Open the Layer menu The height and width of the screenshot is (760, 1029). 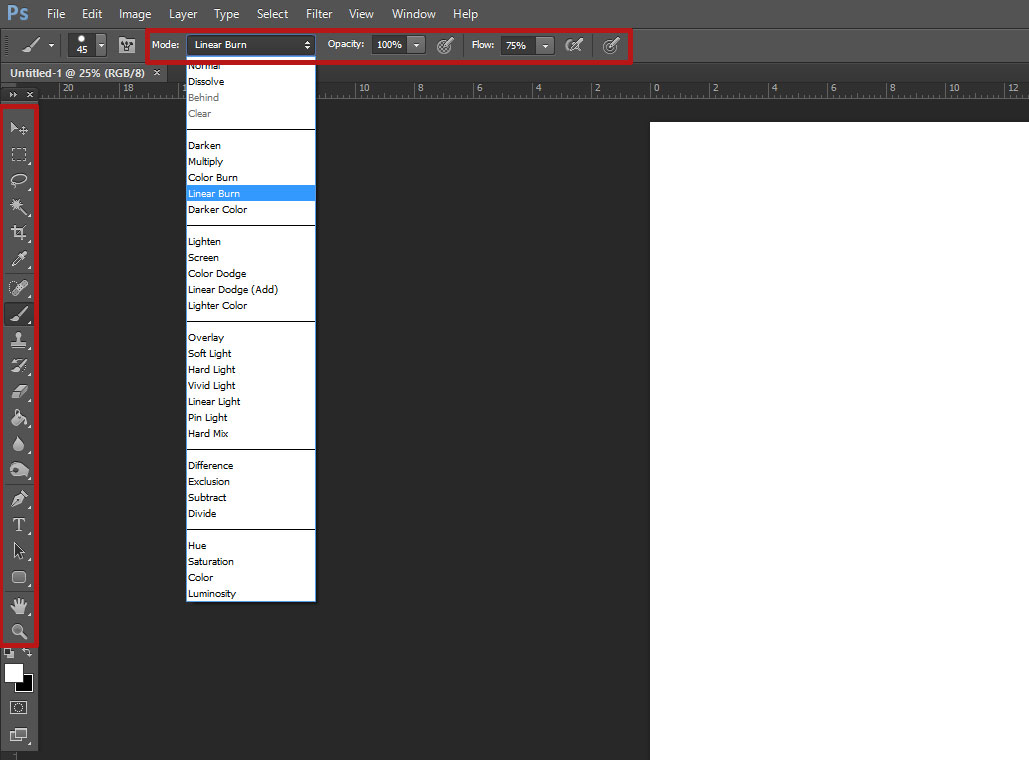point(182,14)
